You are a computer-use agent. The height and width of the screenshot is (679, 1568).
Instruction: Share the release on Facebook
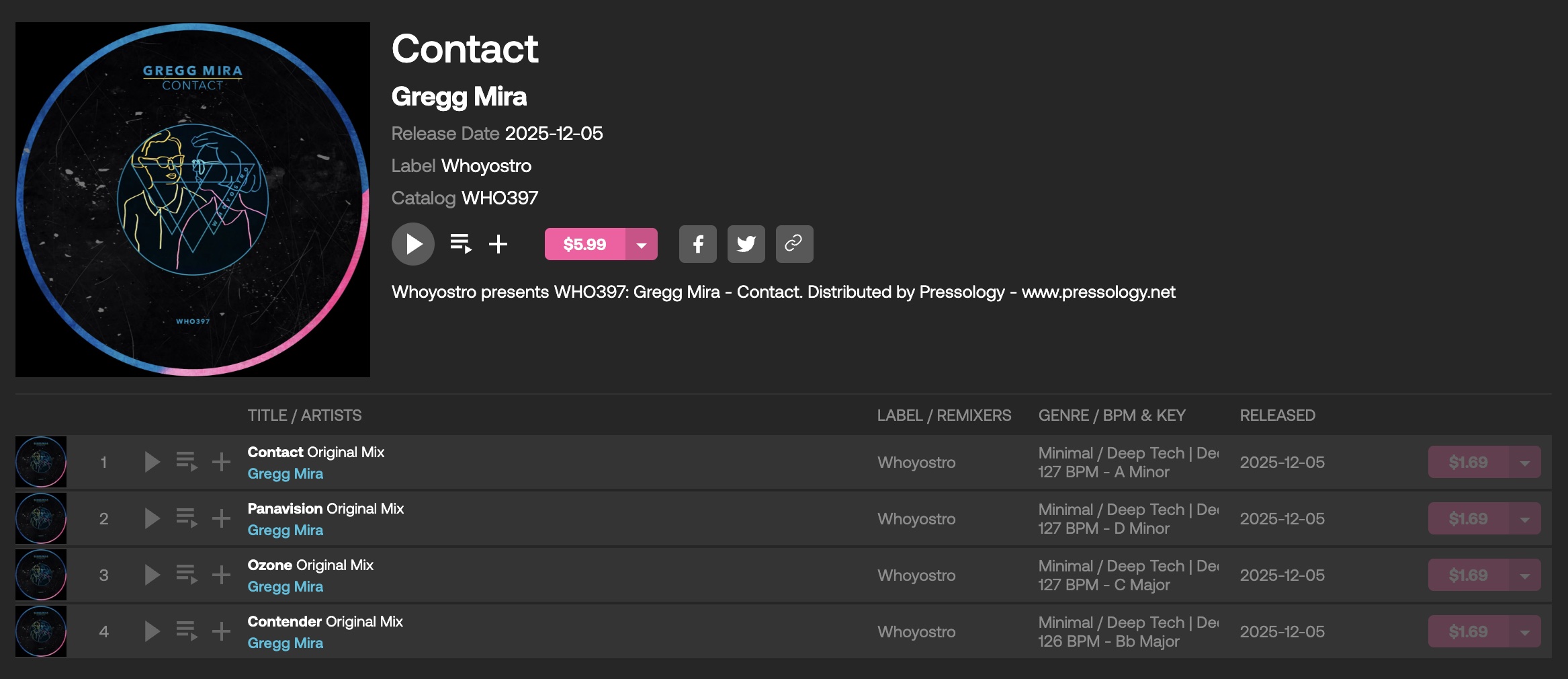[697, 244]
